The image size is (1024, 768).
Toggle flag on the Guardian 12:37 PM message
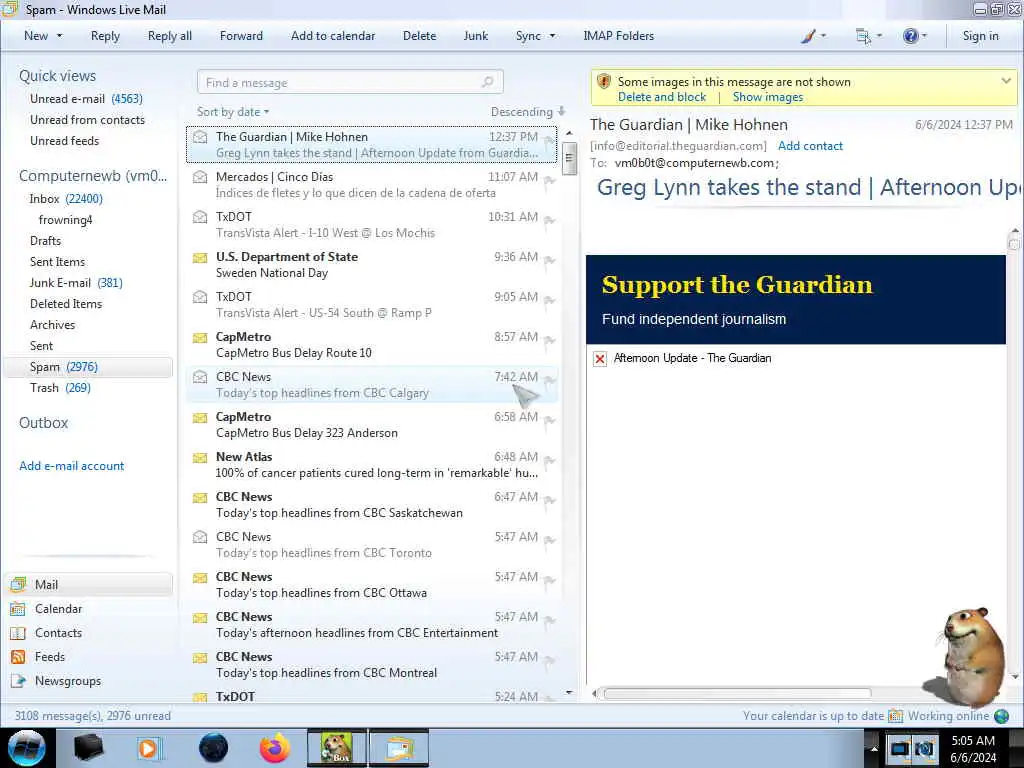(x=549, y=141)
